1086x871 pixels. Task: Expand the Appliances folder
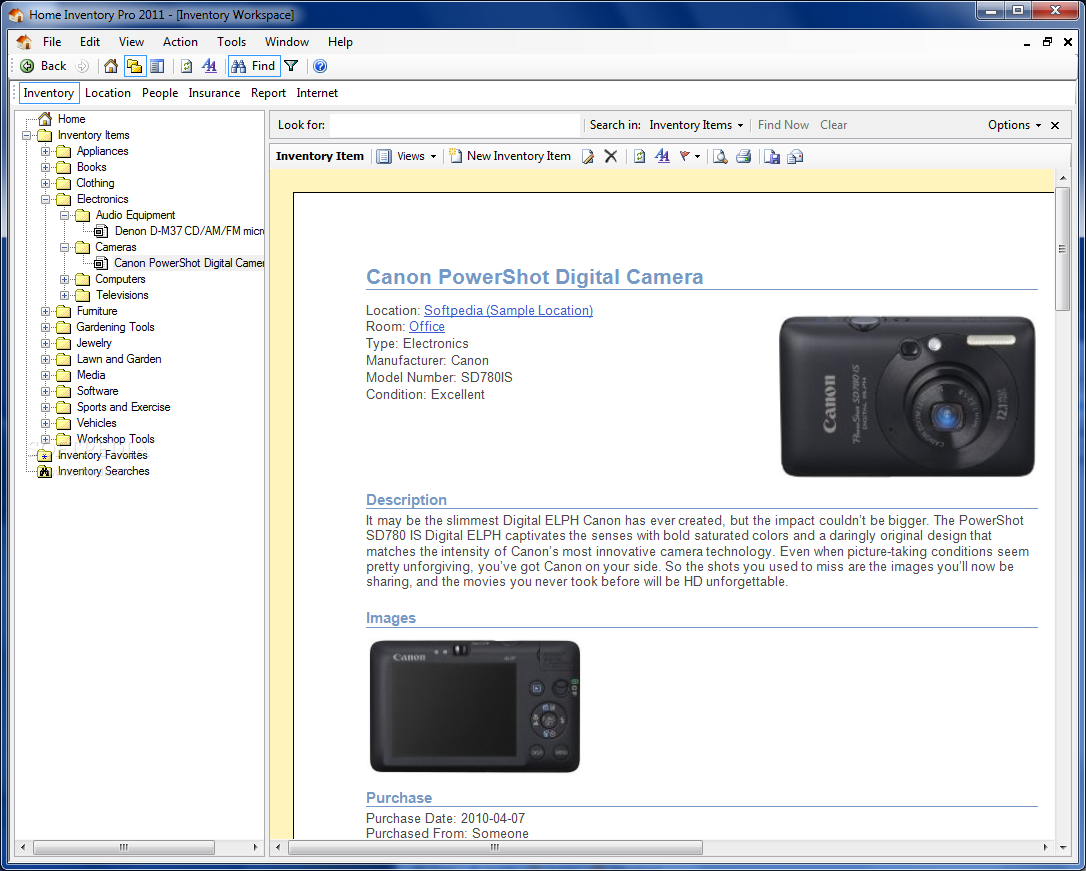point(45,152)
